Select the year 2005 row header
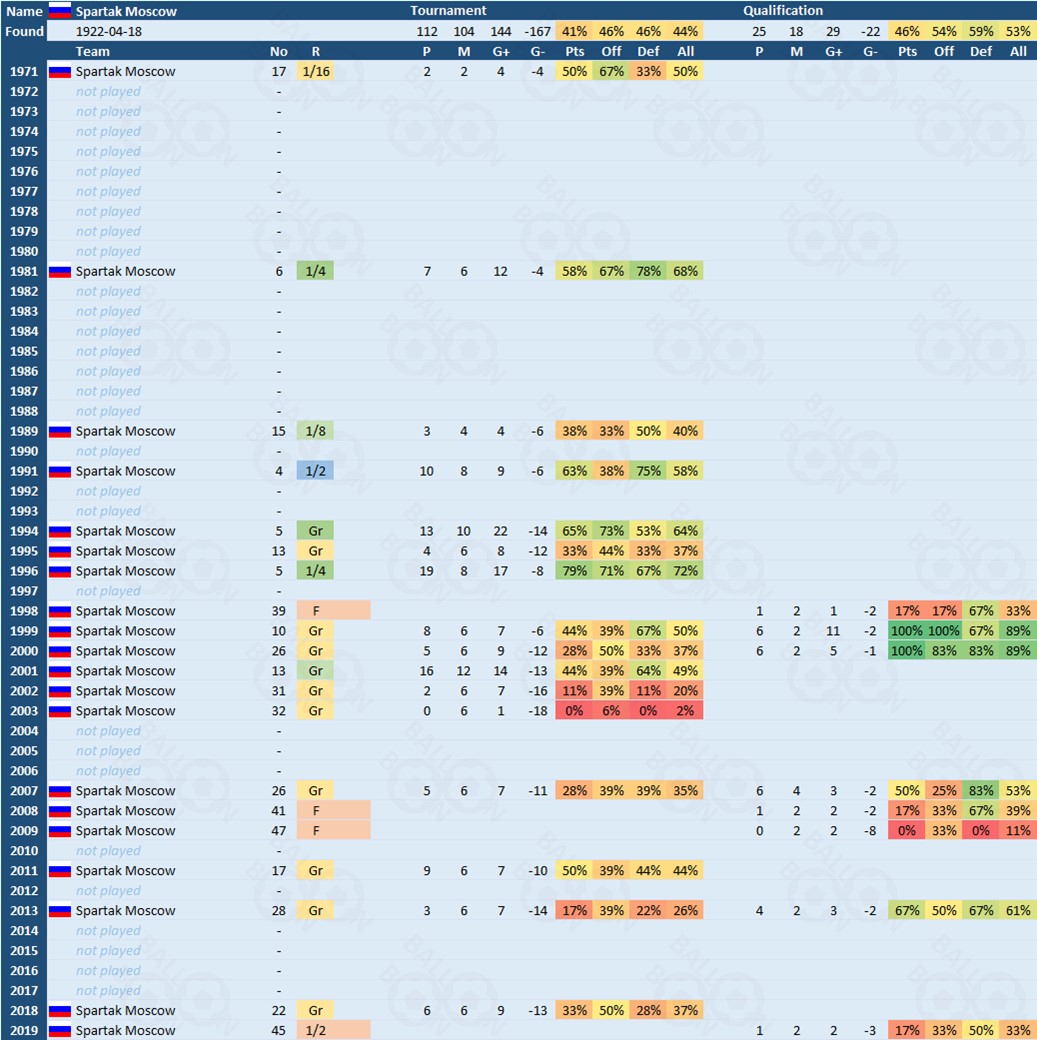Screen dimensions: 1037x1040 pyautogui.click(x=24, y=751)
